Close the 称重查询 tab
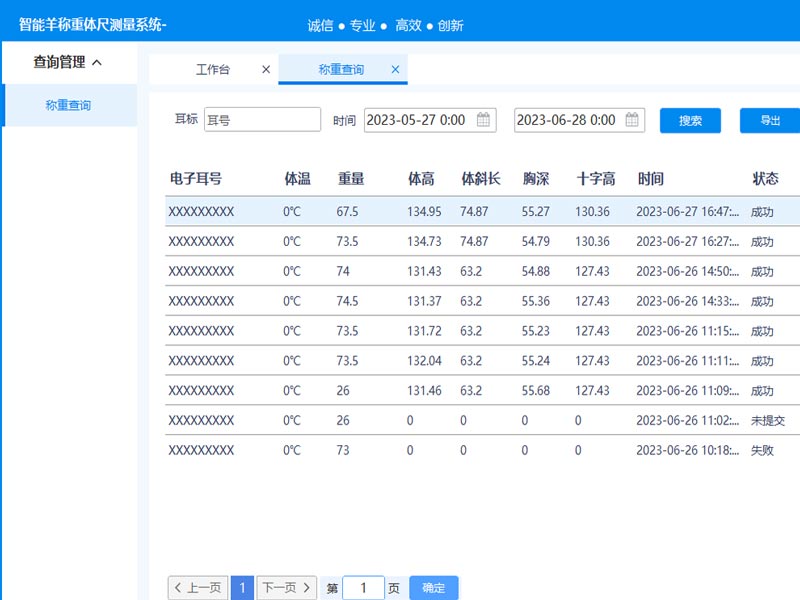This screenshot has width=800, height=600. 395,69
